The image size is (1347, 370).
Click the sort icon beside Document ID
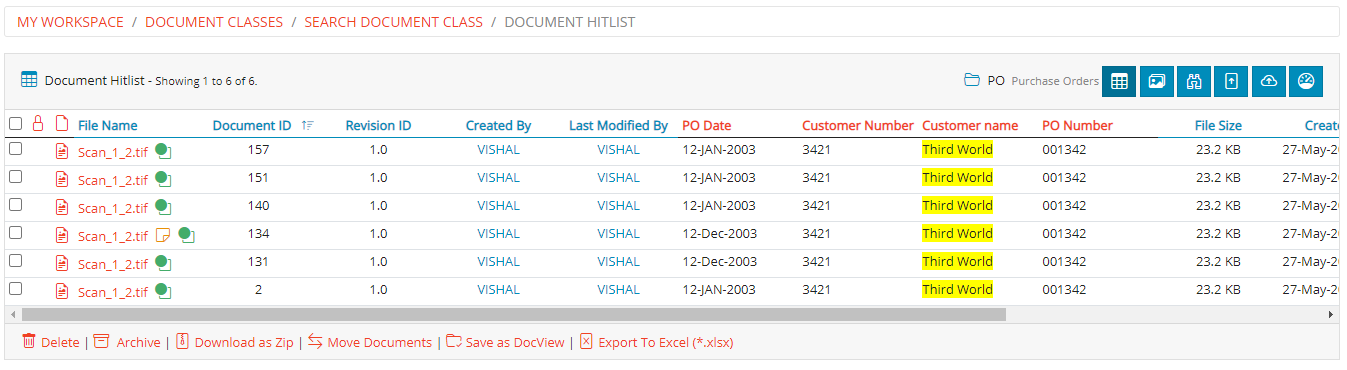(308, 125)
